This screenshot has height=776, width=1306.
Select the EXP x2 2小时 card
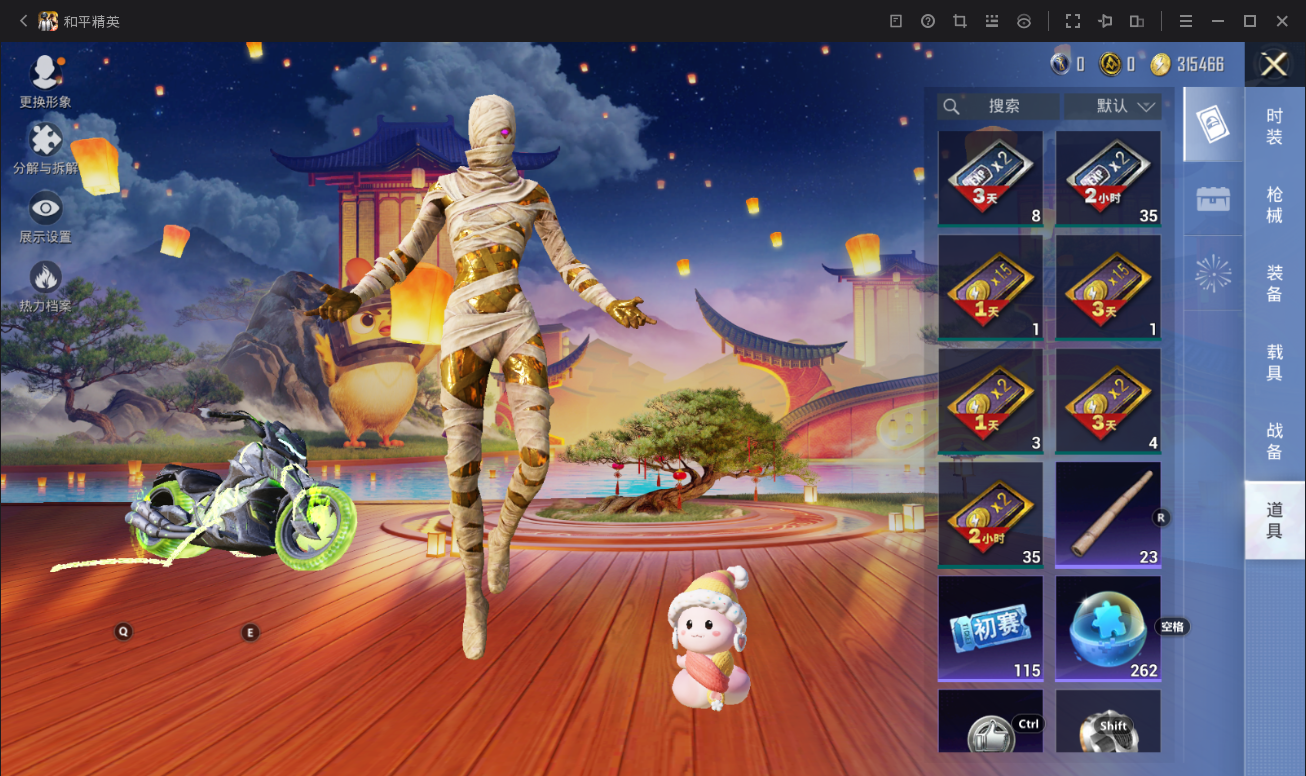pyautogui.click(x=1108, y=179)
